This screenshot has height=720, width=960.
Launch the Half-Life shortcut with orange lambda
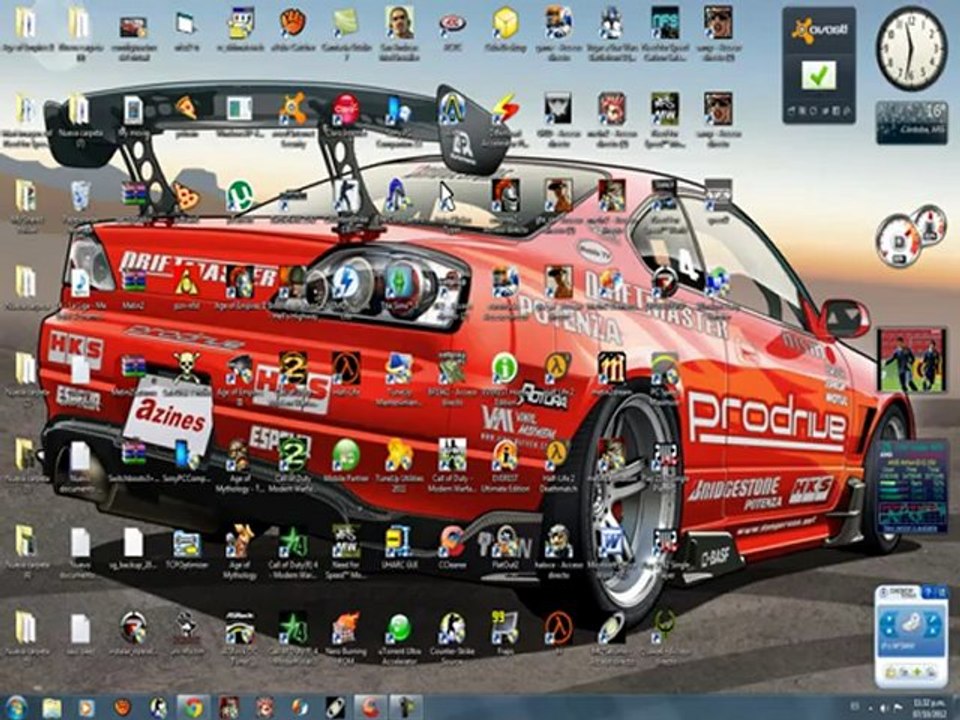pyautogui.click(x=346, y=367)
